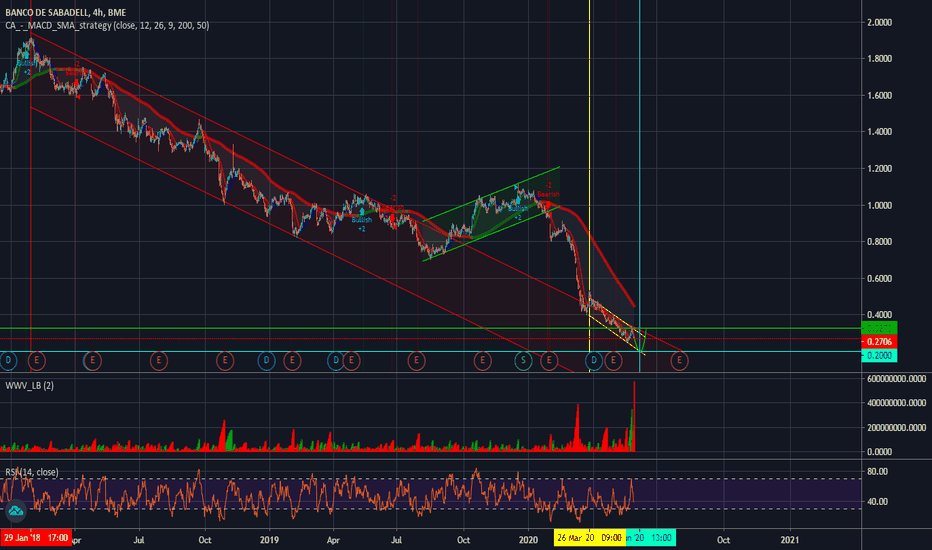Click the tallest red volume spike bar
This screenshot has width=932, height=550.
[634, 416]
